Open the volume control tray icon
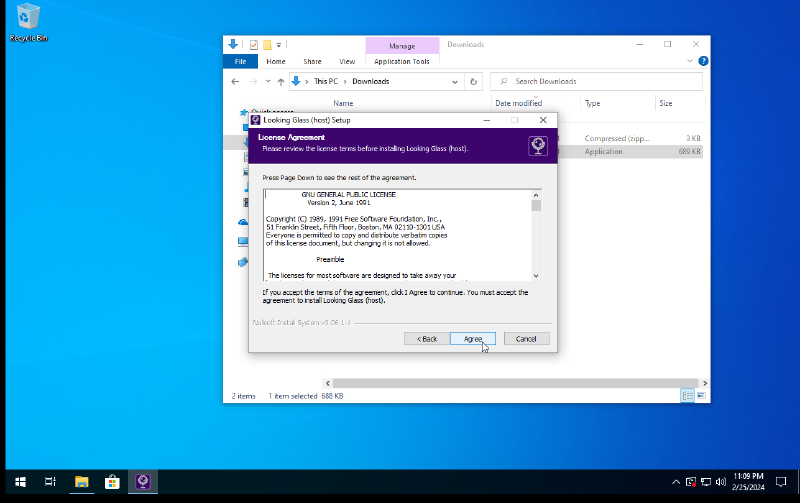Screen dimensions: 800x503 coord(720,482)
